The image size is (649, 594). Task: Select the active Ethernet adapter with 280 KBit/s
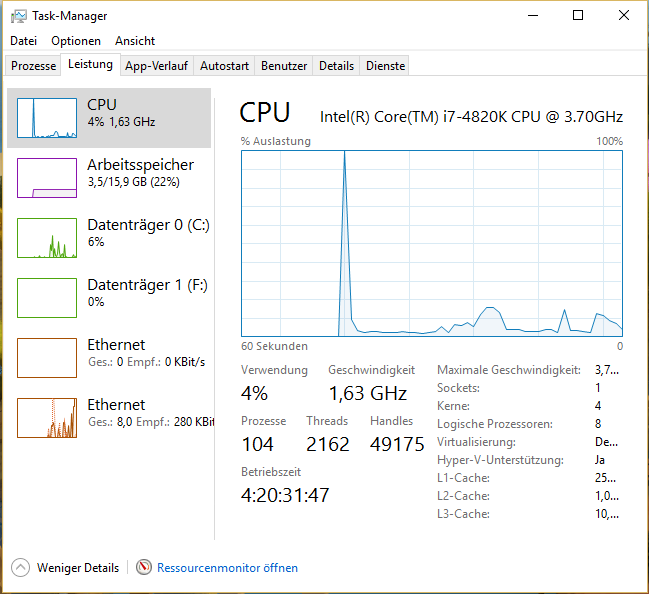point(47,418)
